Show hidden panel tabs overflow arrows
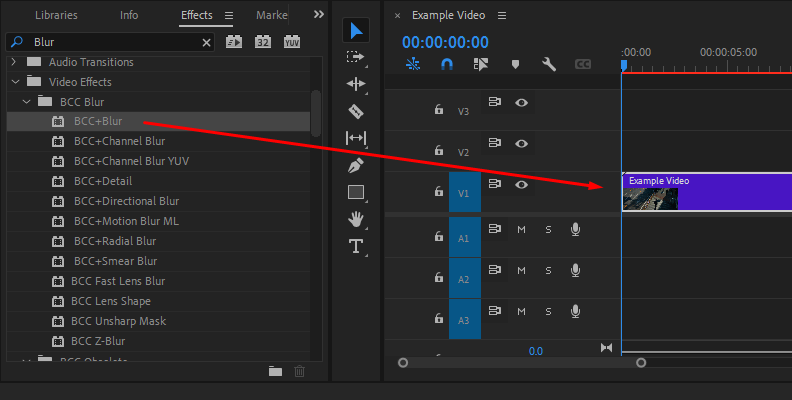Screen dimensions: 792x400 coord(319,14)
